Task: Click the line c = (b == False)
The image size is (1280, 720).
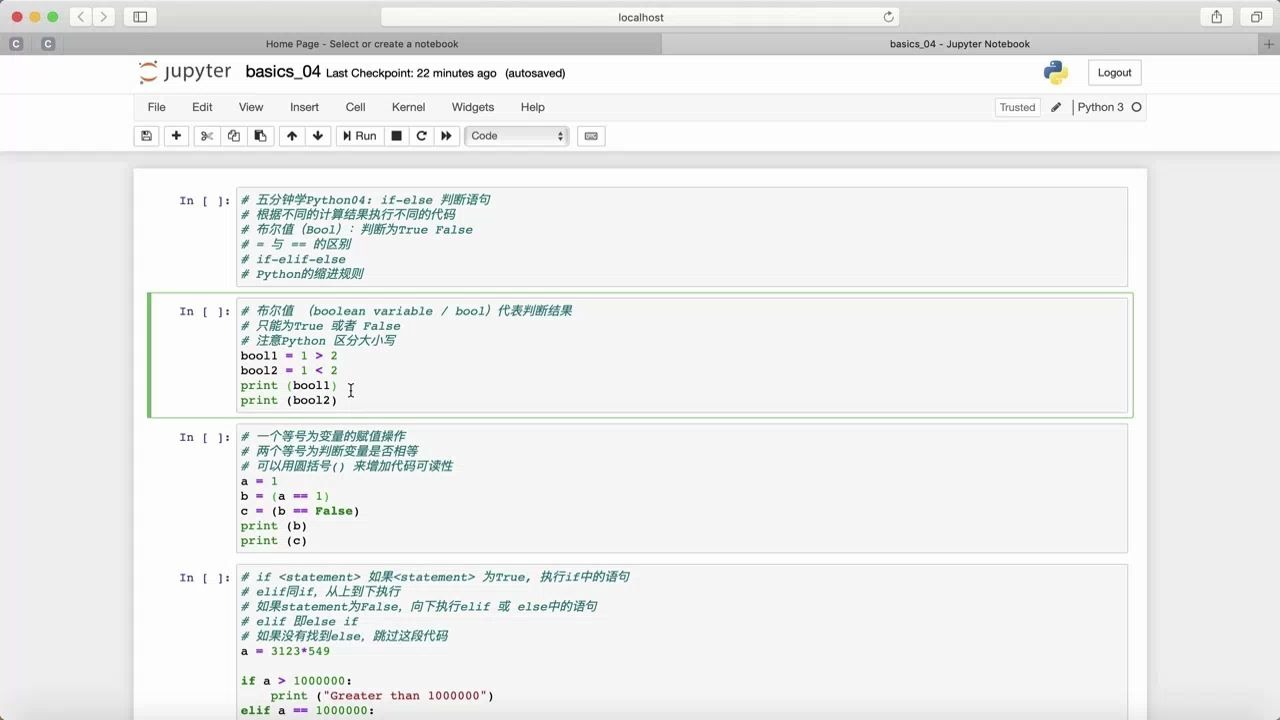Action: click(300, 511)
